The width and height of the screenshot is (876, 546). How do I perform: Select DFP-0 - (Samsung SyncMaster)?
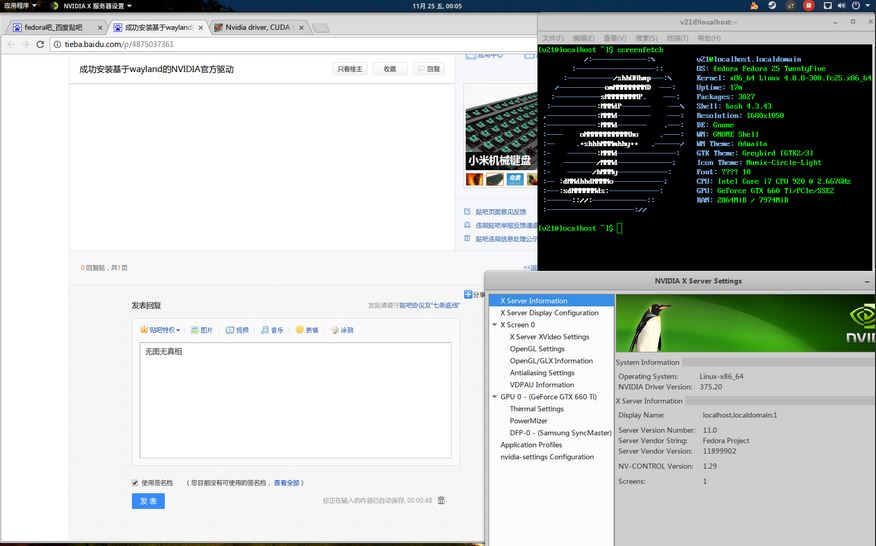point(560,433)
